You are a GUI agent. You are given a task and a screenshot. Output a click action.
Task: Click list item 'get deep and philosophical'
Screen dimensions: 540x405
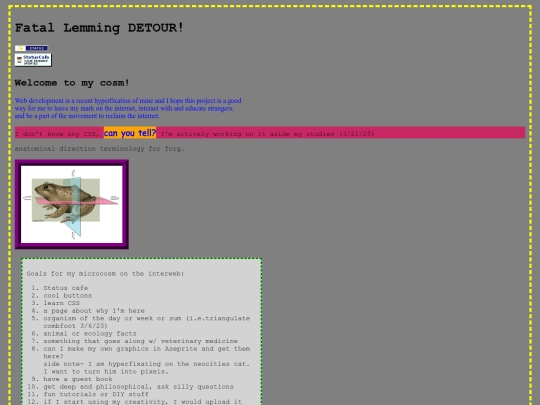[138, 386]
